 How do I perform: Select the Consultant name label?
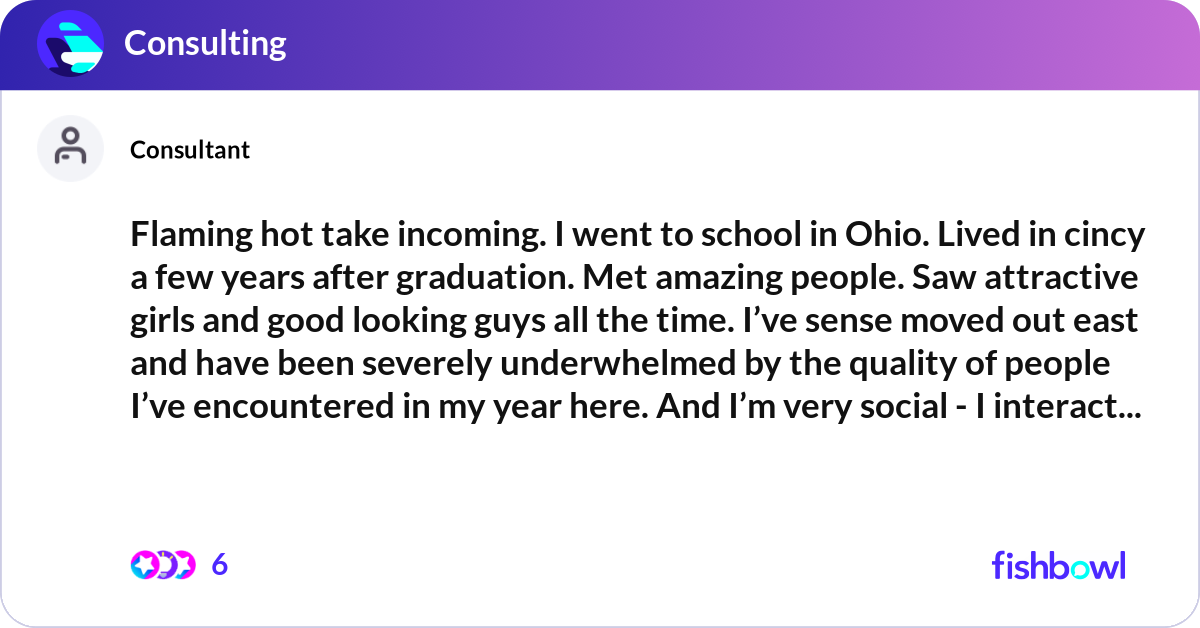pos(189,149)
